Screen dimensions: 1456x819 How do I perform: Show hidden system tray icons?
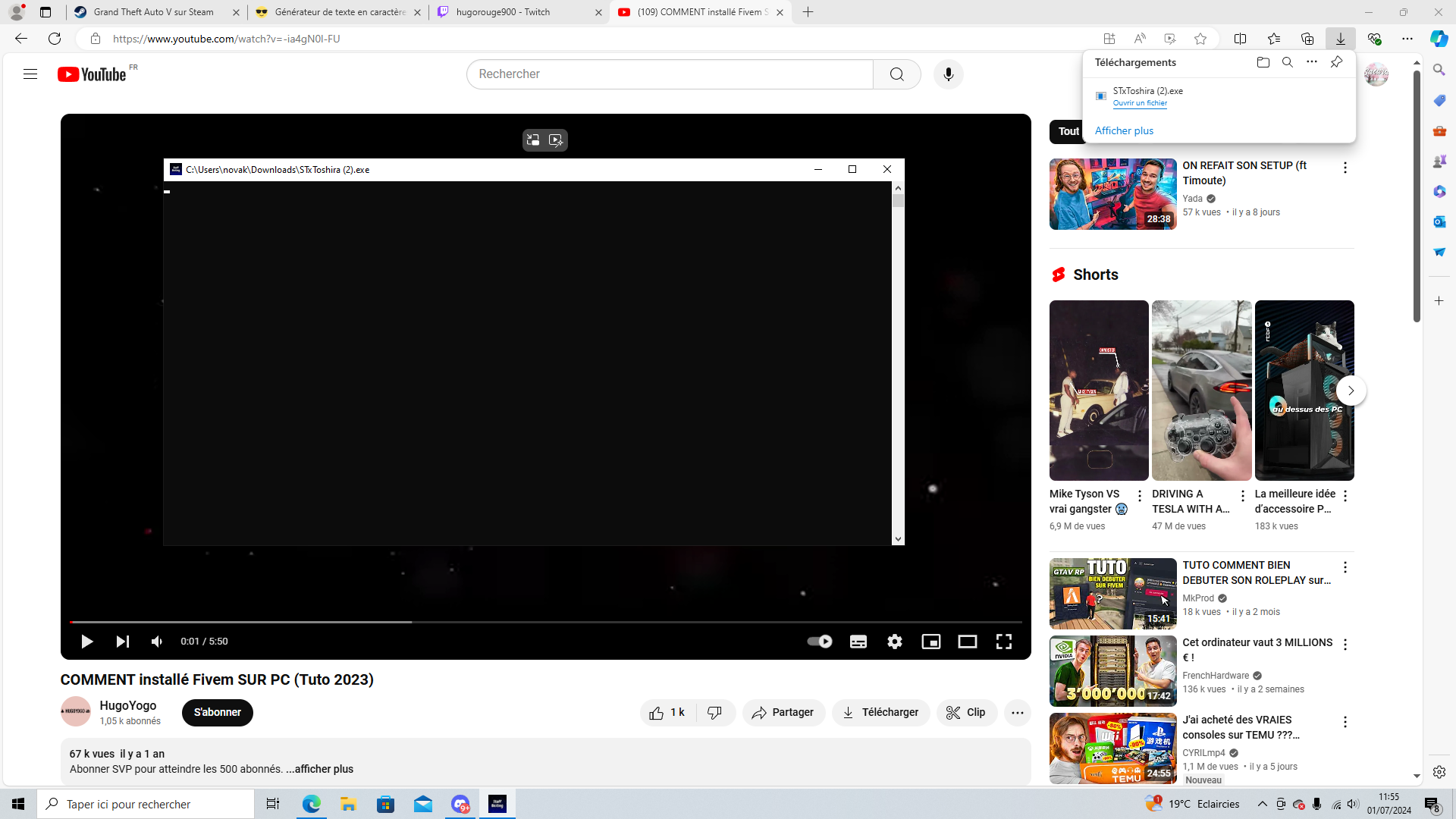tap(1263, 804)
